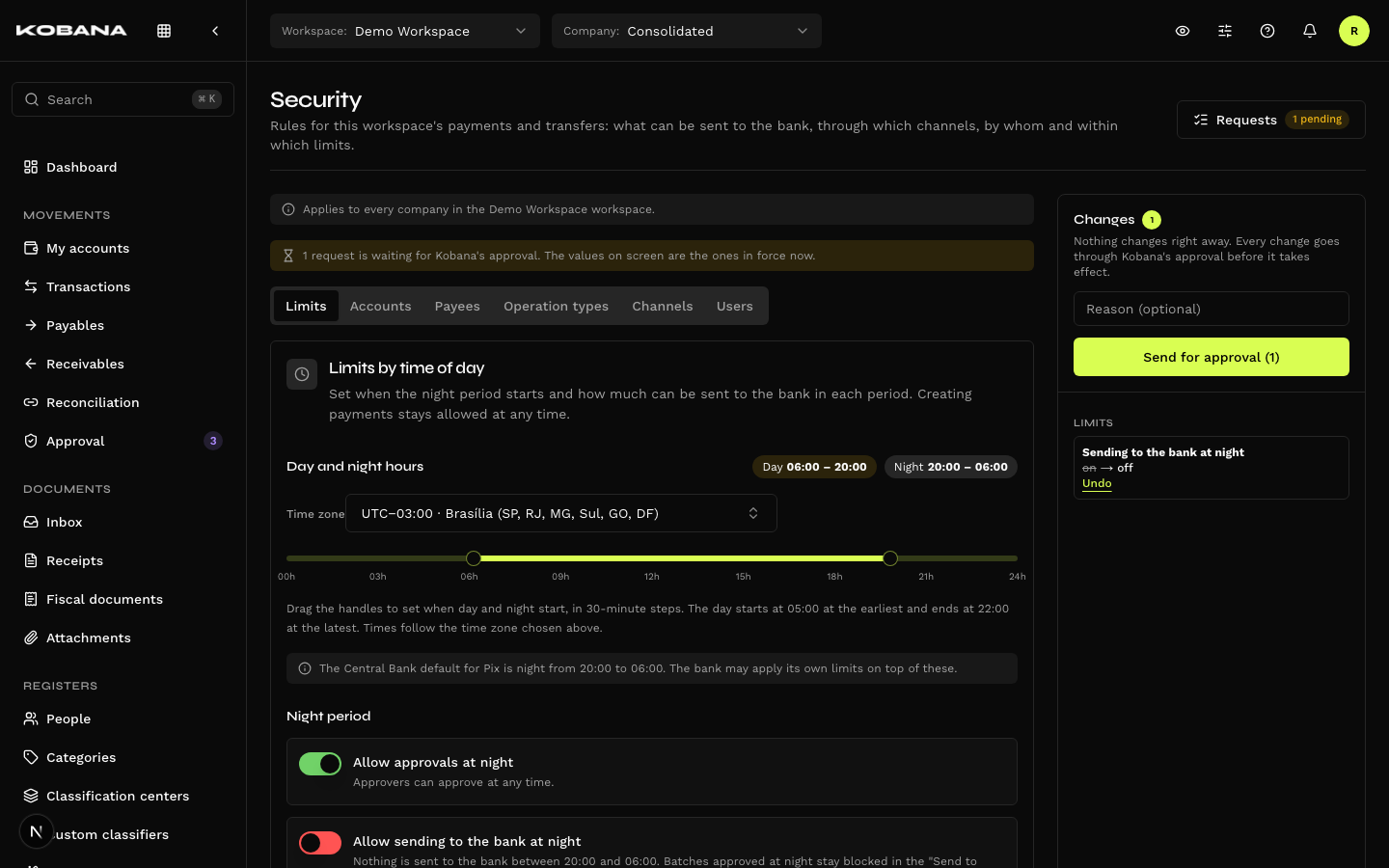Open Fiscal documents

coord(123,599)
